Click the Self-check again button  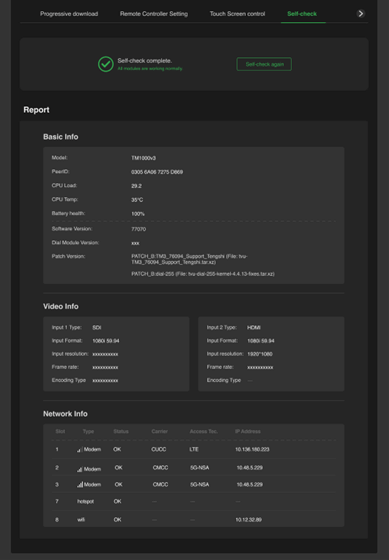pyautogui.click(x=264, y=64)
